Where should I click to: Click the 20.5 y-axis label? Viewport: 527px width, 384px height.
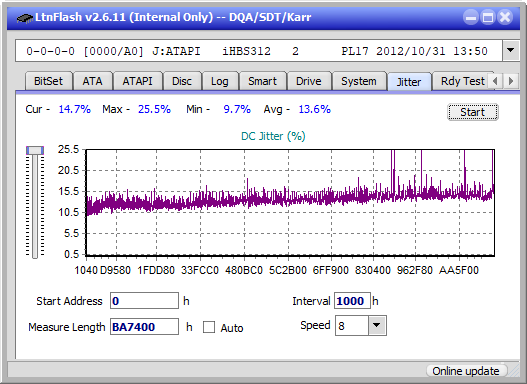click(68, 170)
